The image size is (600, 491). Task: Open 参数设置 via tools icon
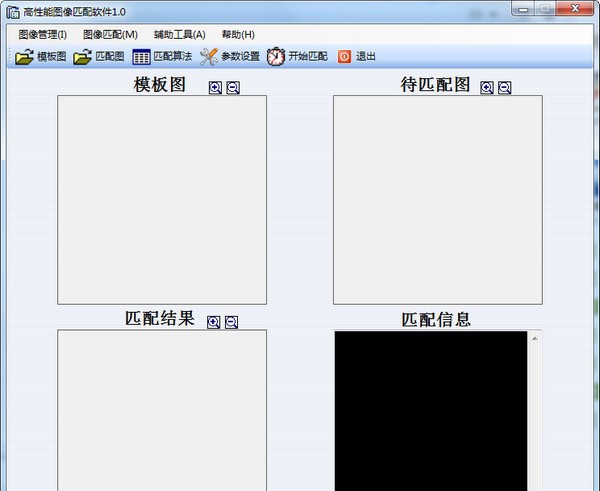point(209,57)
